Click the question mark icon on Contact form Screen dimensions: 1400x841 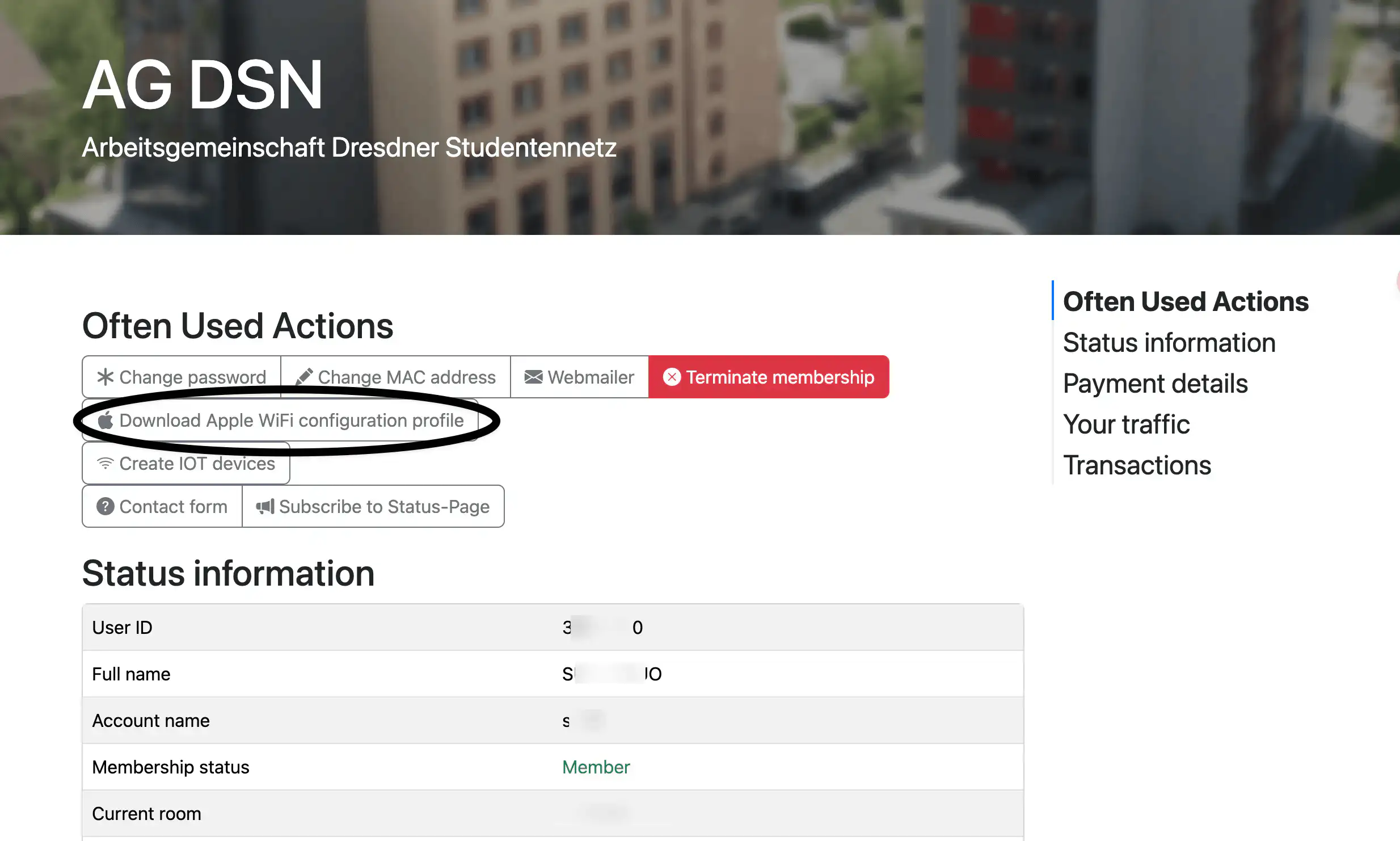106,506
